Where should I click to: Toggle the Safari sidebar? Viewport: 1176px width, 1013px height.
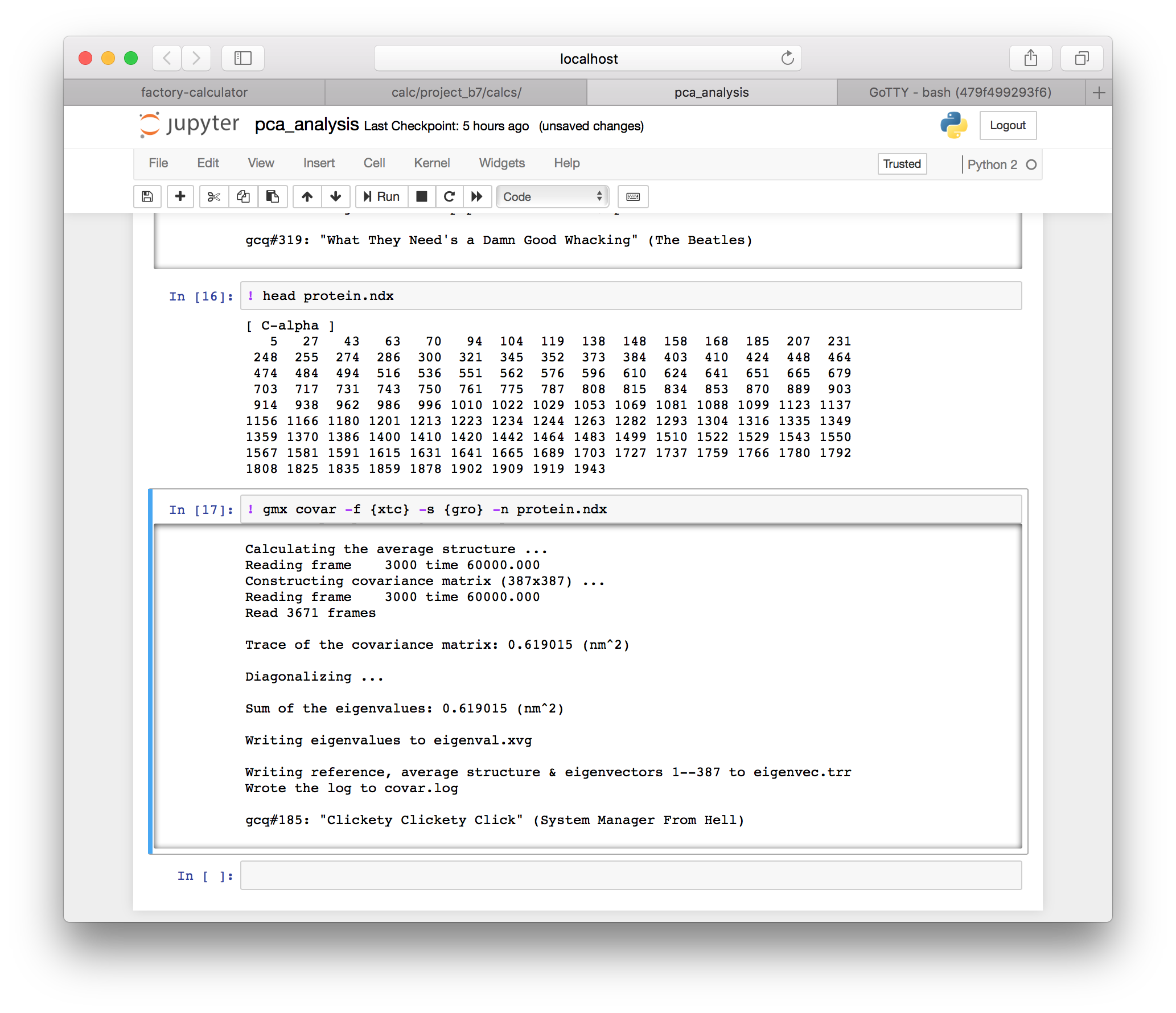pyautogui.click(x=243, y=58)
